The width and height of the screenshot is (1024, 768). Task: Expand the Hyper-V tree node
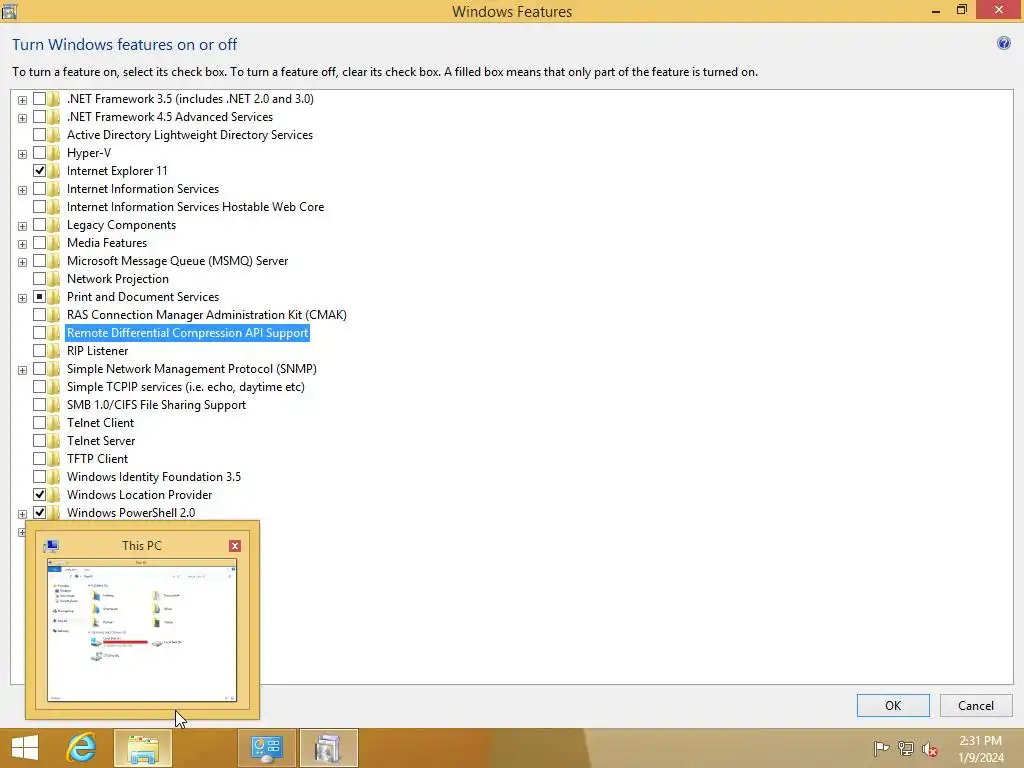[x=22, y=154]
